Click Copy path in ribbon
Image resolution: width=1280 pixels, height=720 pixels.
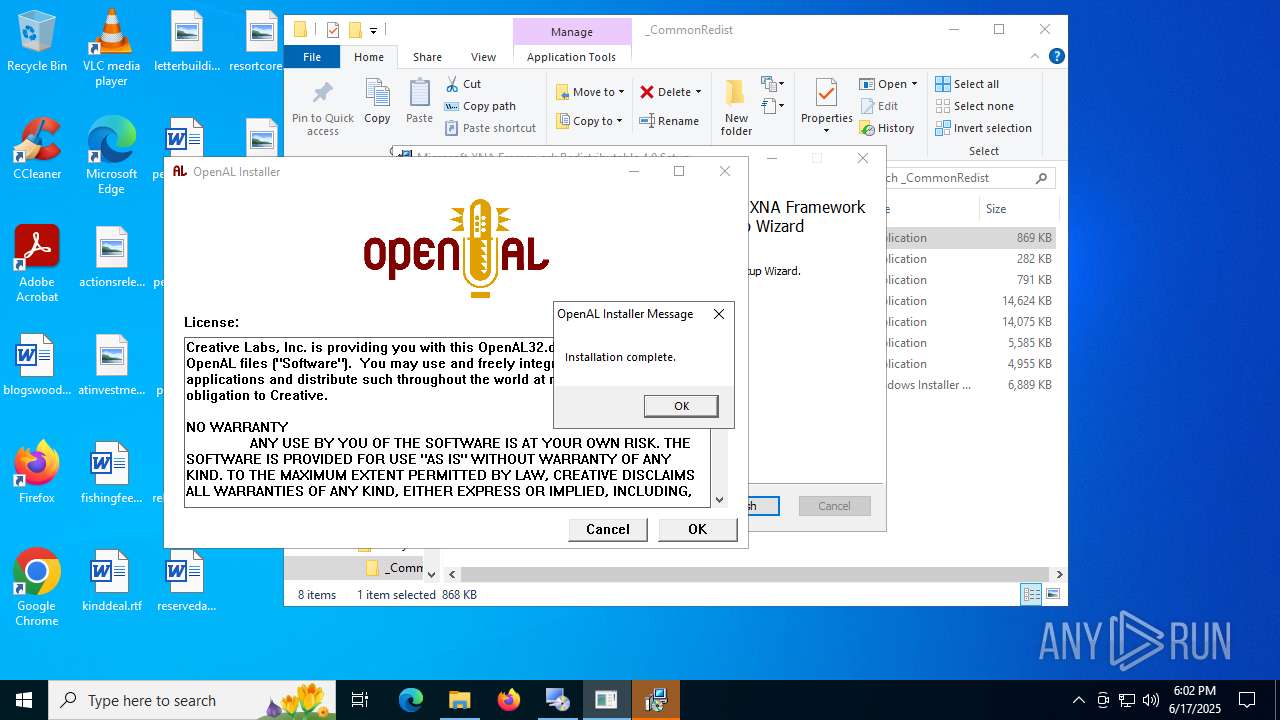click(x=480, y=106)
